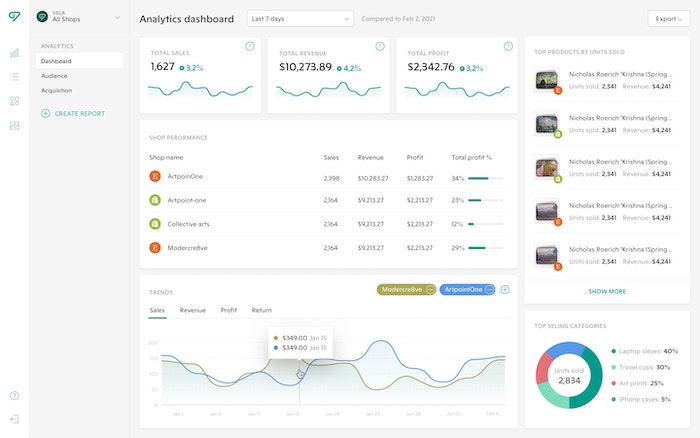
Task: Click the Laptop sleves legend color dot
Action: 614,351
